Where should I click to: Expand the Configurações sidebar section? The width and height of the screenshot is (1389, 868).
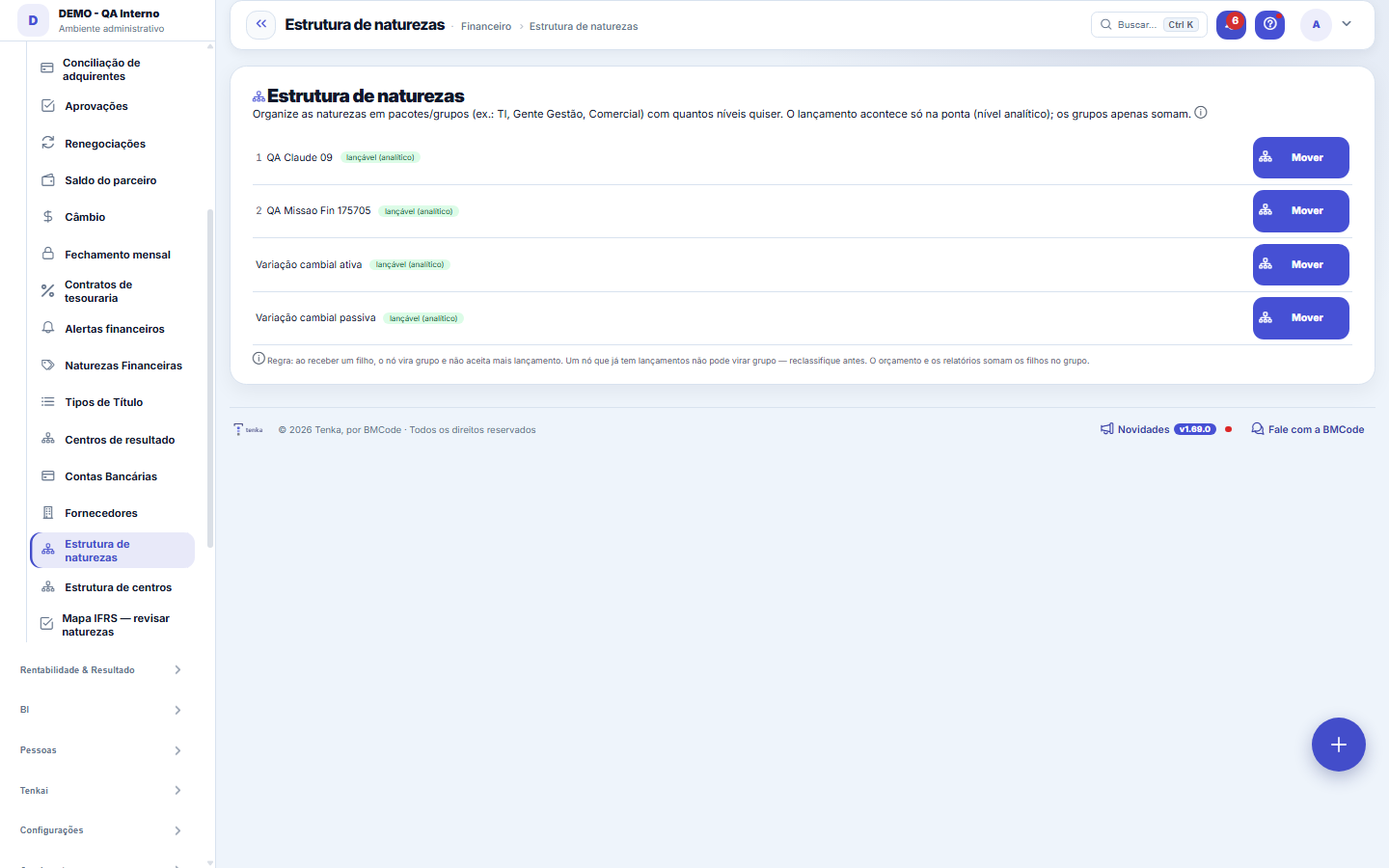100,830
